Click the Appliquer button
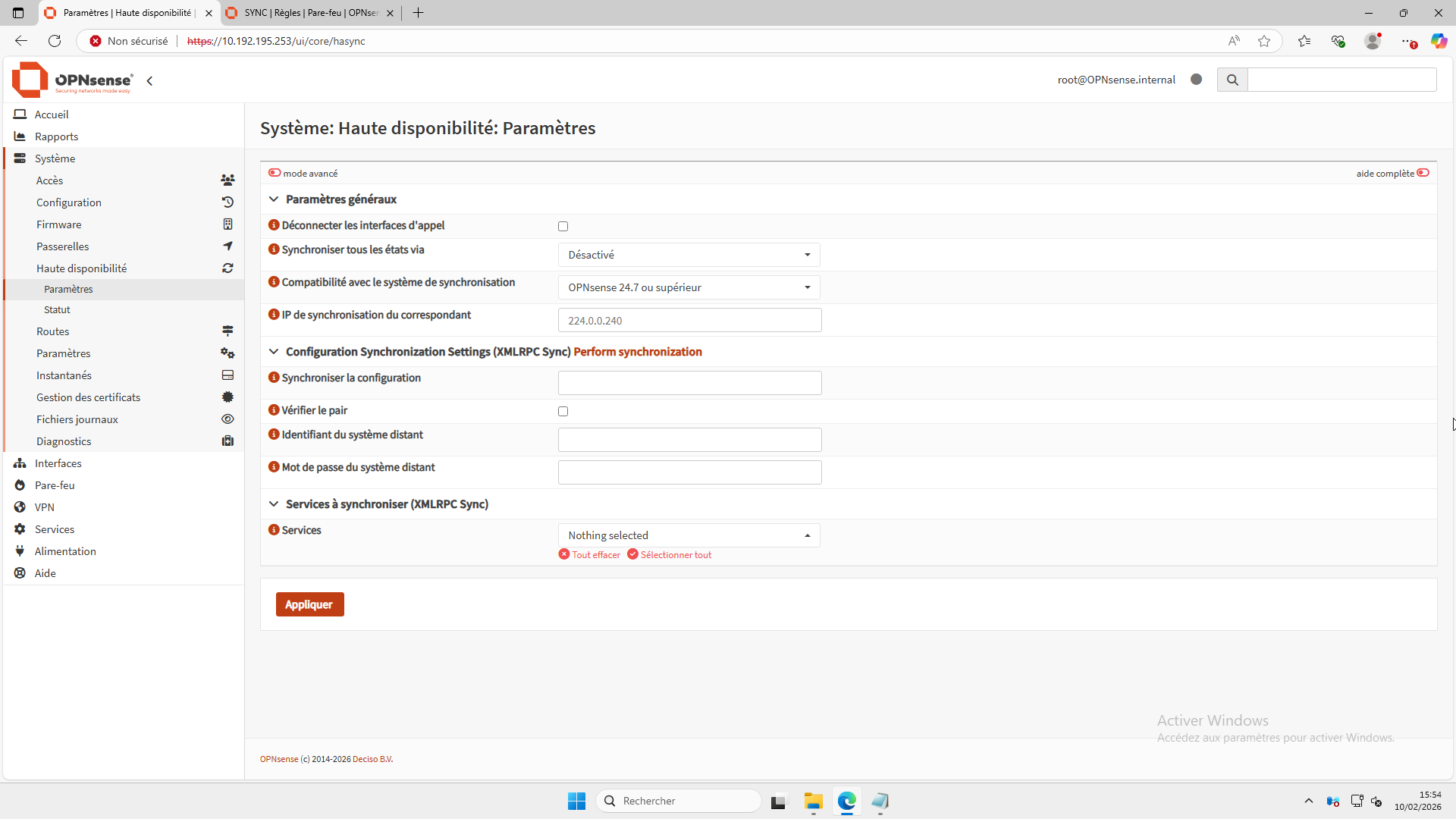Screen dimensions: 1456x825 (309, 604)
